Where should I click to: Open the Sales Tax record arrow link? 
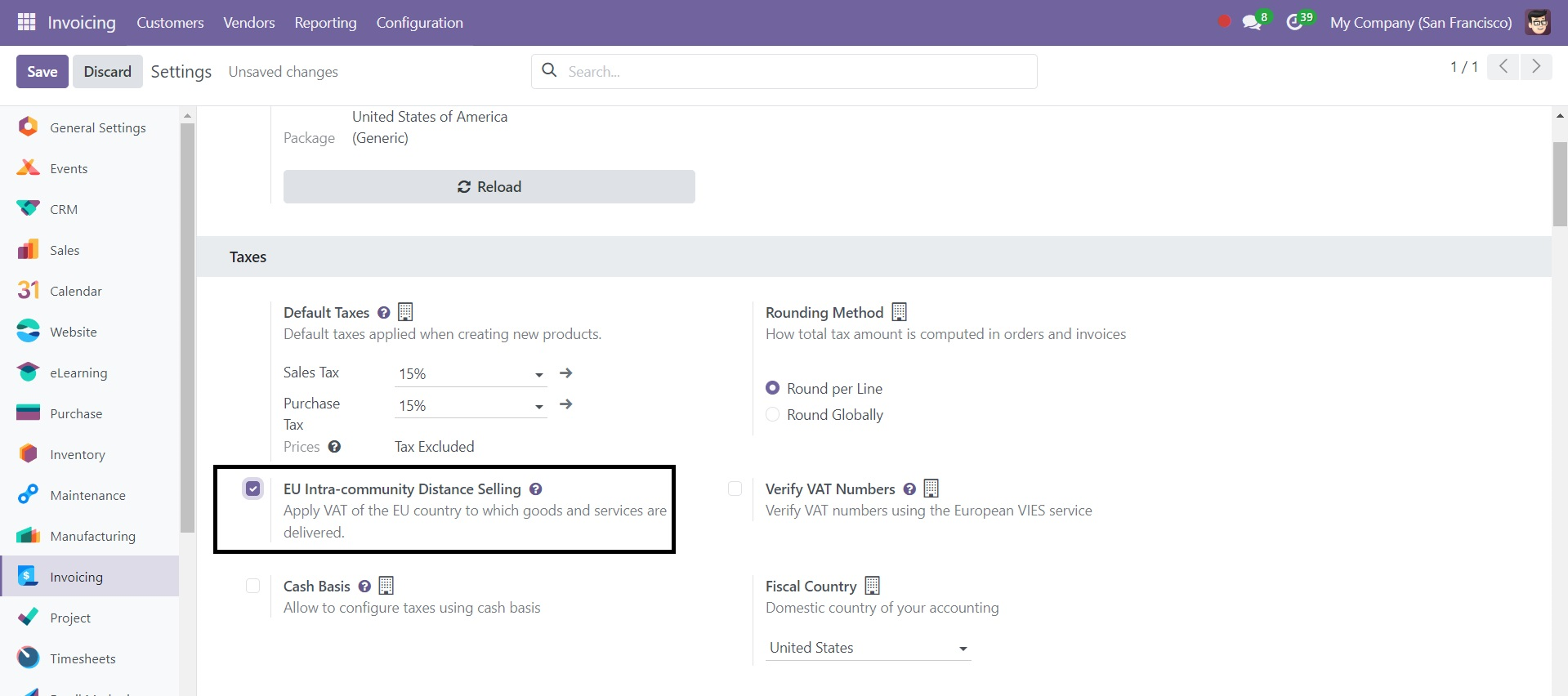click(565, 373)
